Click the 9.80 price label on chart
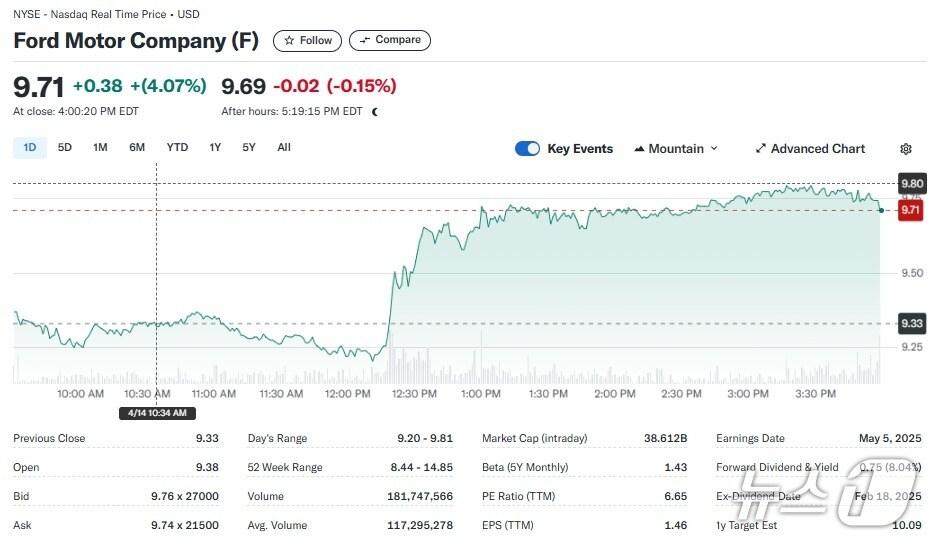Screen dimensions: 930x540 (911, 184)
